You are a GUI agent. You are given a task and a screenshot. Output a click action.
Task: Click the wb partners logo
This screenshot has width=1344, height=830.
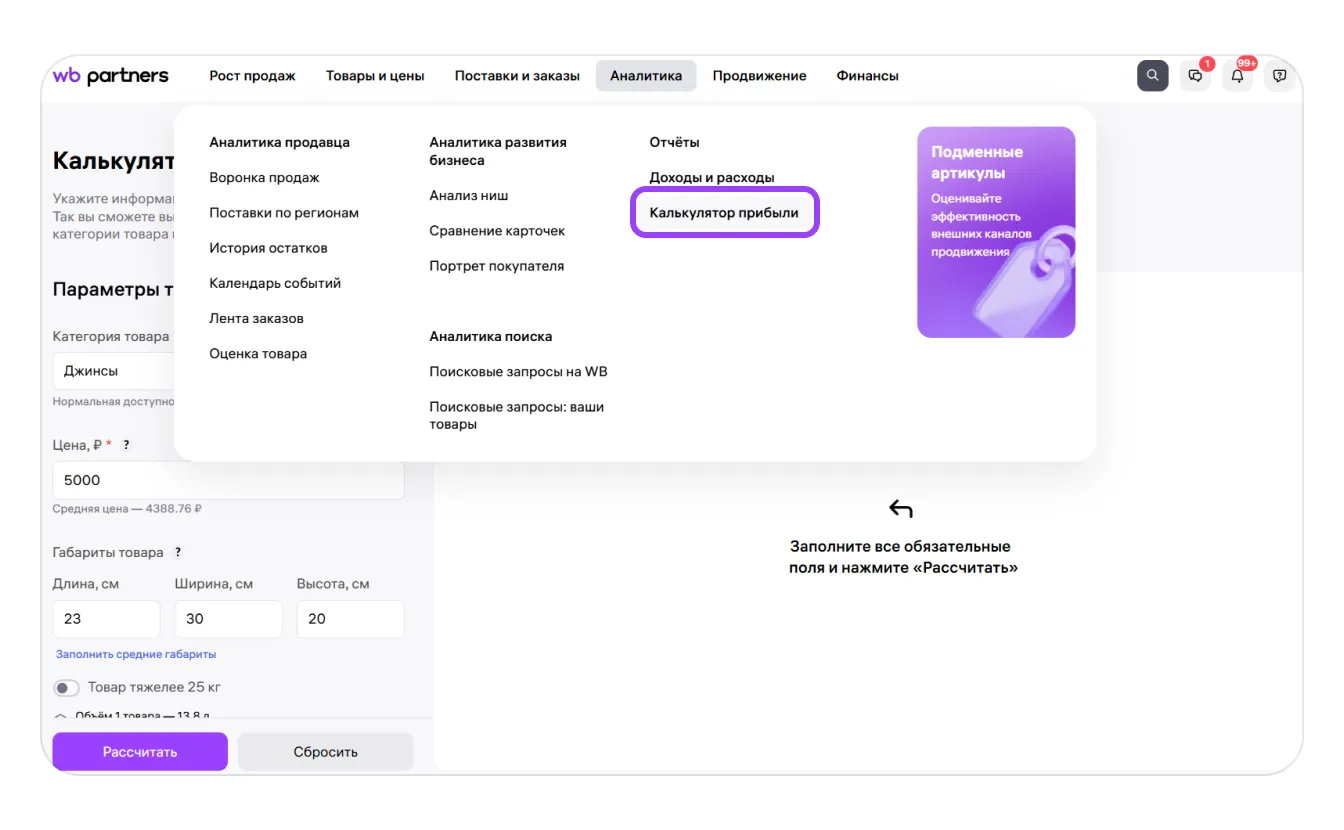pos(110,76)
